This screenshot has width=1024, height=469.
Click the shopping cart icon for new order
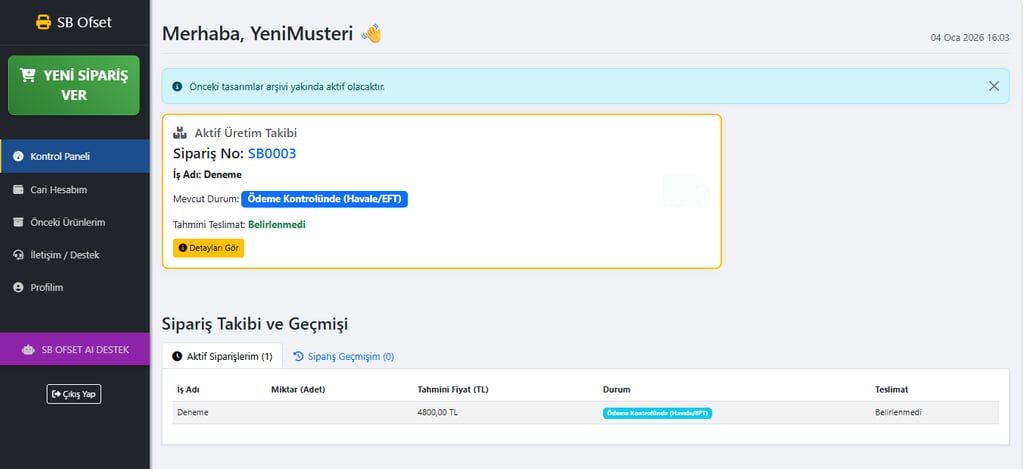pos(27,75)
